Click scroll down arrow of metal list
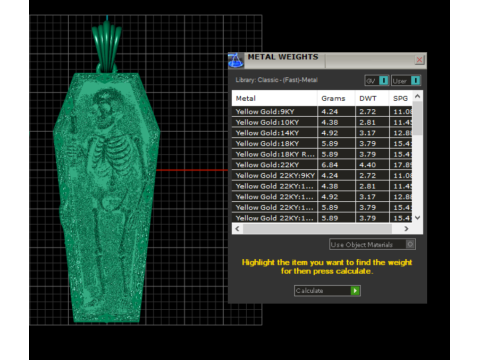The height and width of the screenshot is (360, 480). click(417, 218)
